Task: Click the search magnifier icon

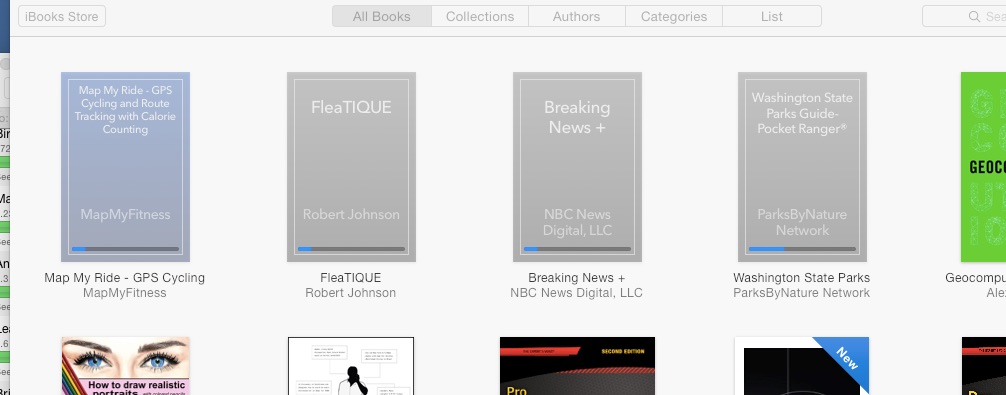Action: tap(974, 17)
